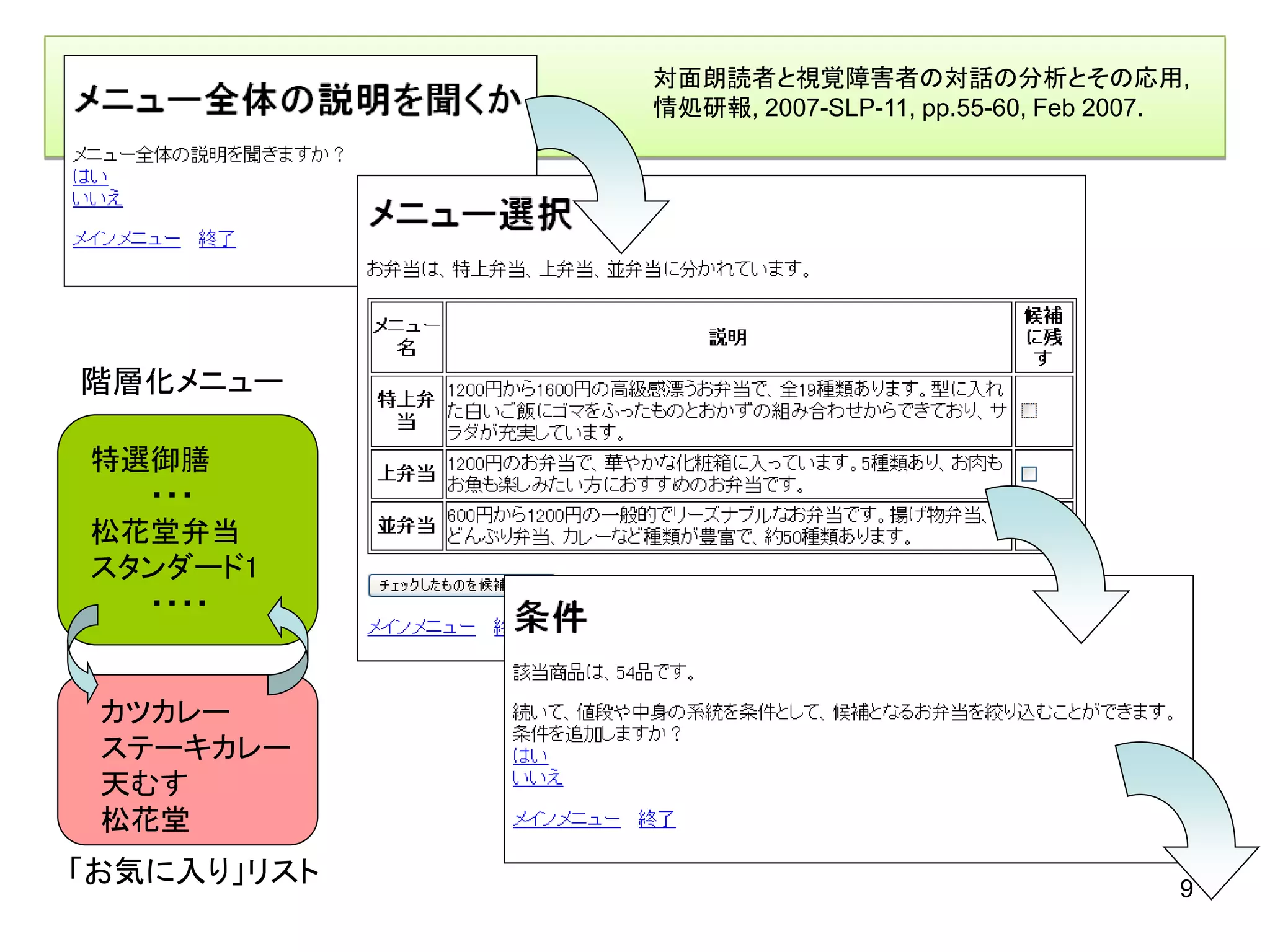Select 特上弁当 menu name cell
The height and width of the screenshot is (952, 1270).
tap(407, 411)
